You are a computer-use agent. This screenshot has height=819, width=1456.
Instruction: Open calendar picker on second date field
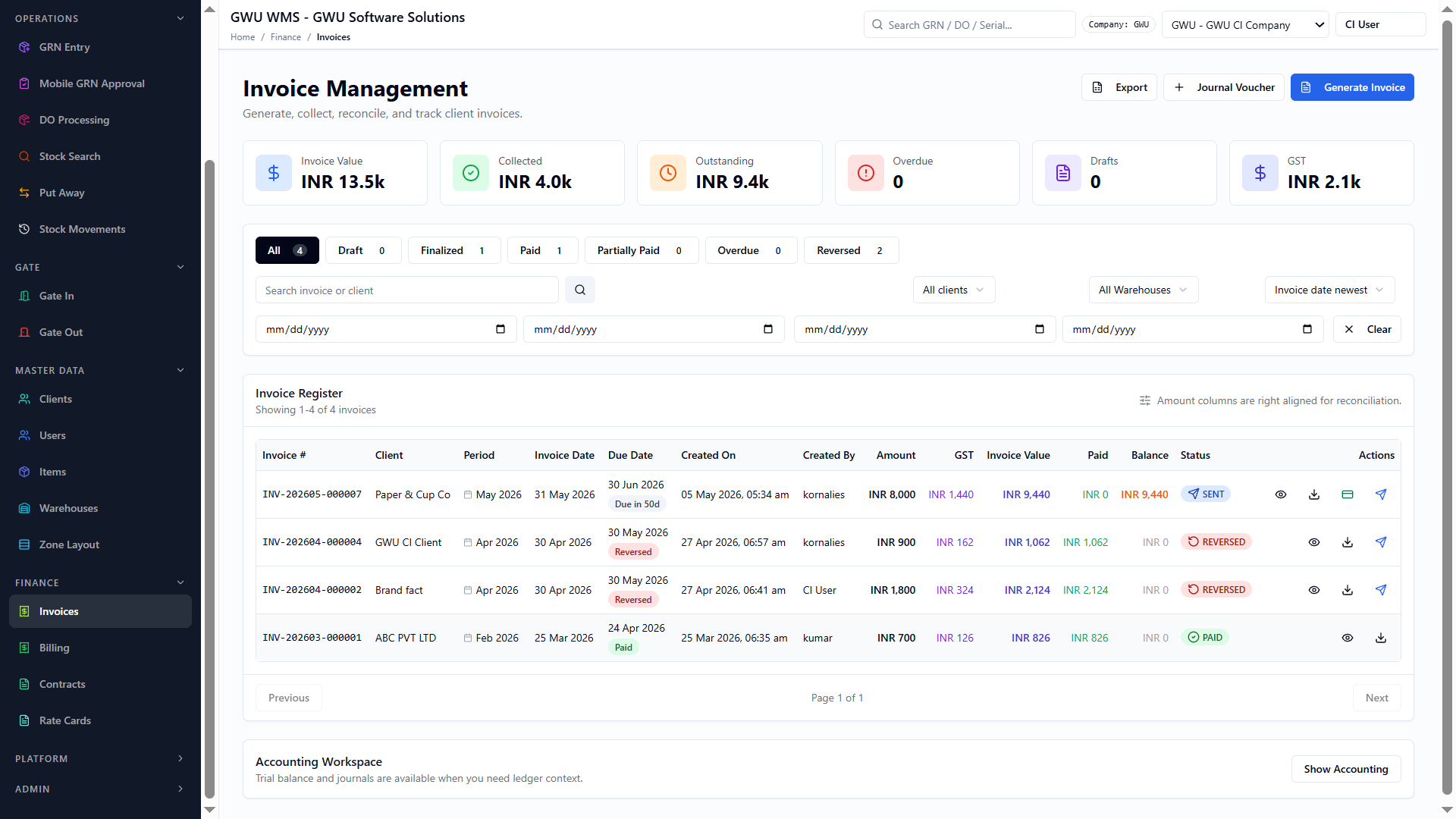768,329
